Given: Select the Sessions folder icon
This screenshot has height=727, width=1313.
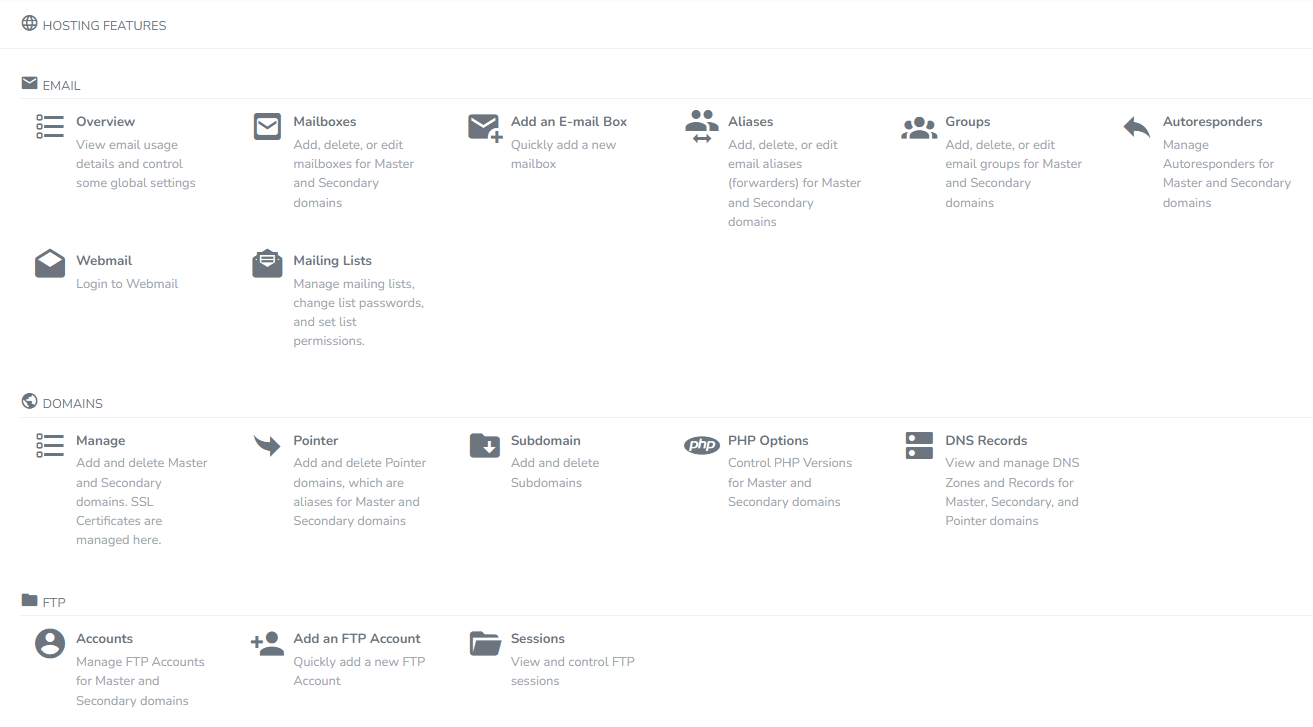Looking at the screenshot, I should pos(484,643).
